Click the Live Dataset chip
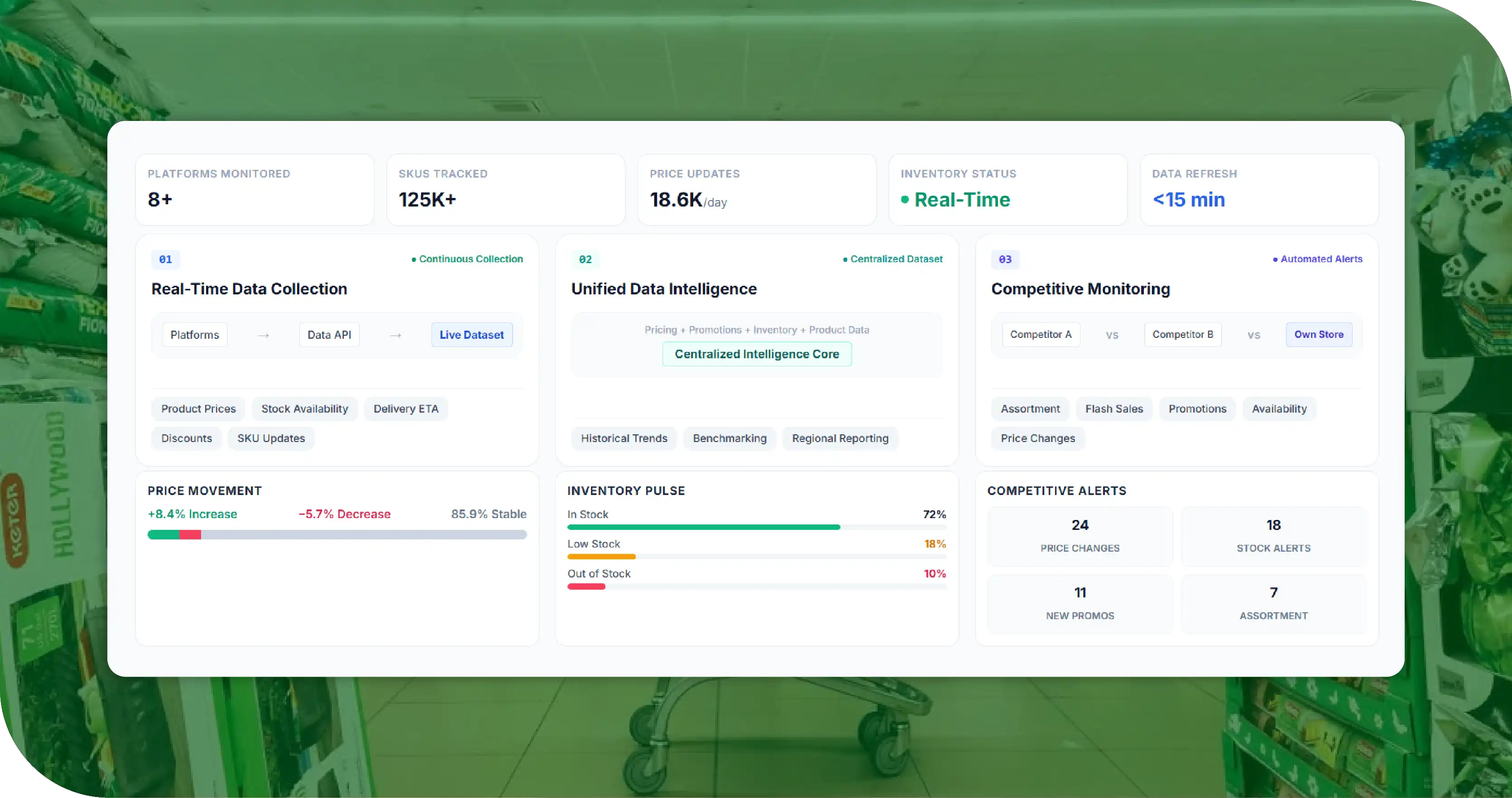The image size is (1512, 798). click(472, 335)
